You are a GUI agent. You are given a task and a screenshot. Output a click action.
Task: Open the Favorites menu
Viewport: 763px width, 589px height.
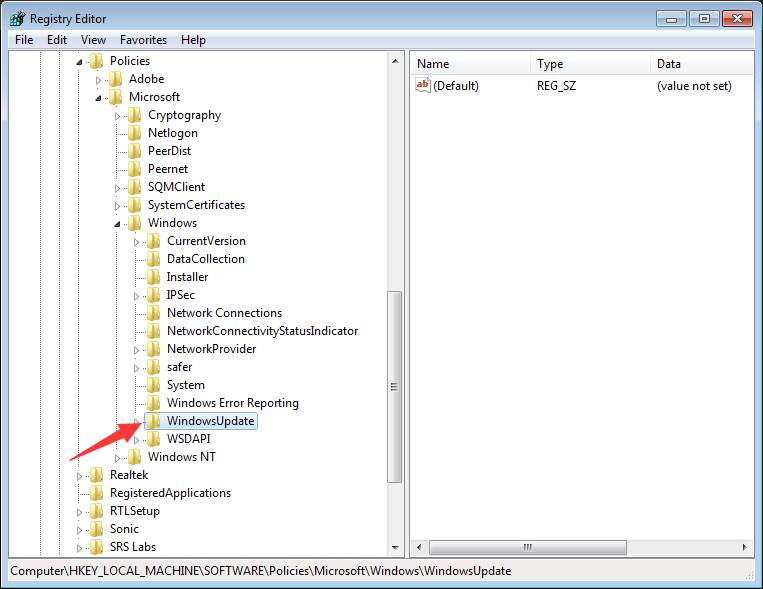(x=143, y=40)
